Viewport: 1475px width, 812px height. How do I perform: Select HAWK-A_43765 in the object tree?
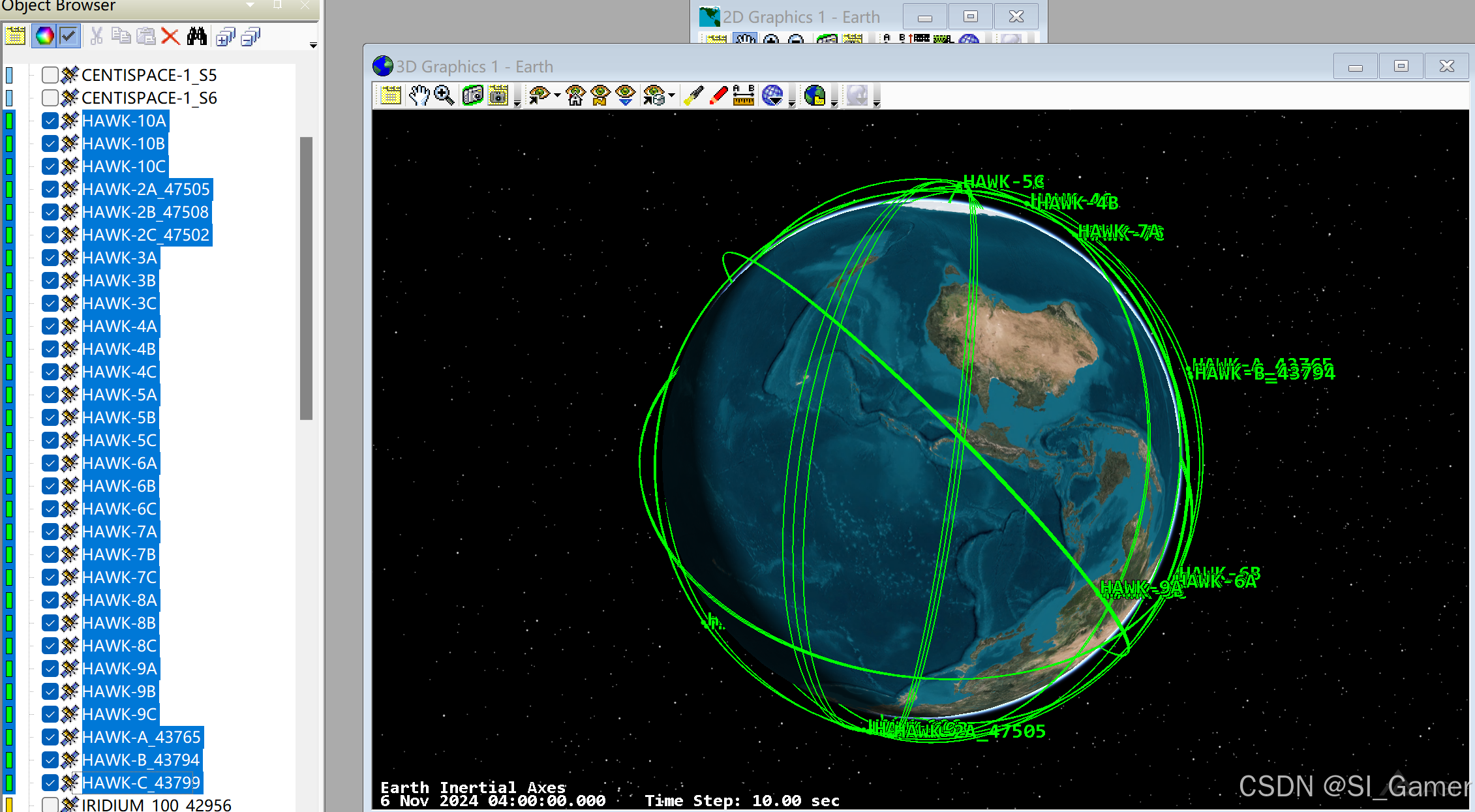141,737
